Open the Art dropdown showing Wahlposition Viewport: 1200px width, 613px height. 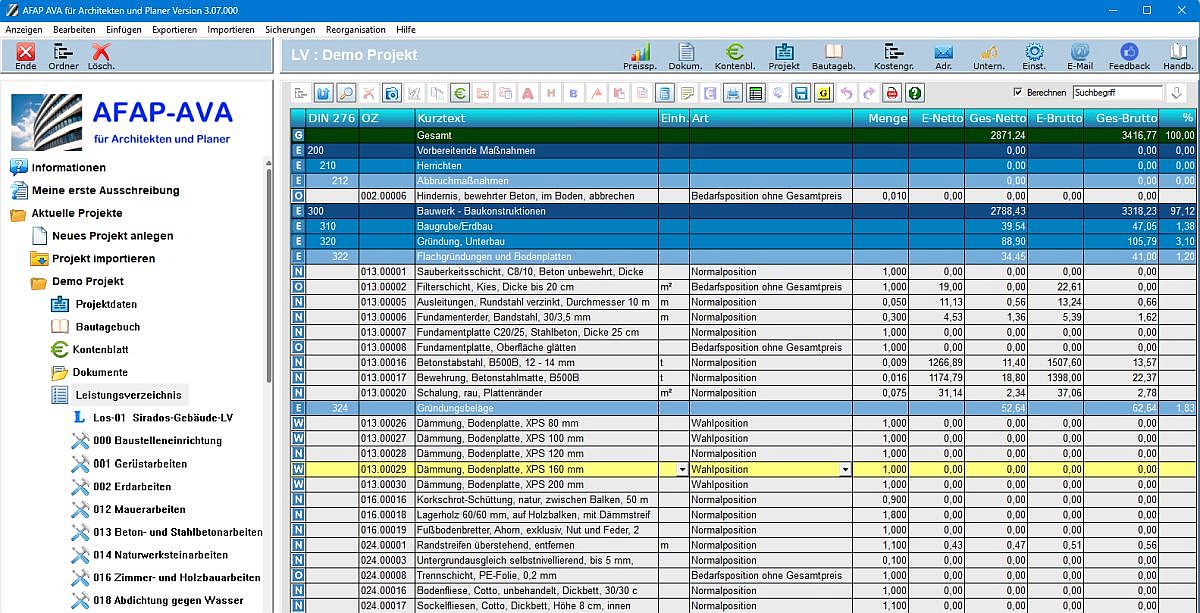point(845,469)
